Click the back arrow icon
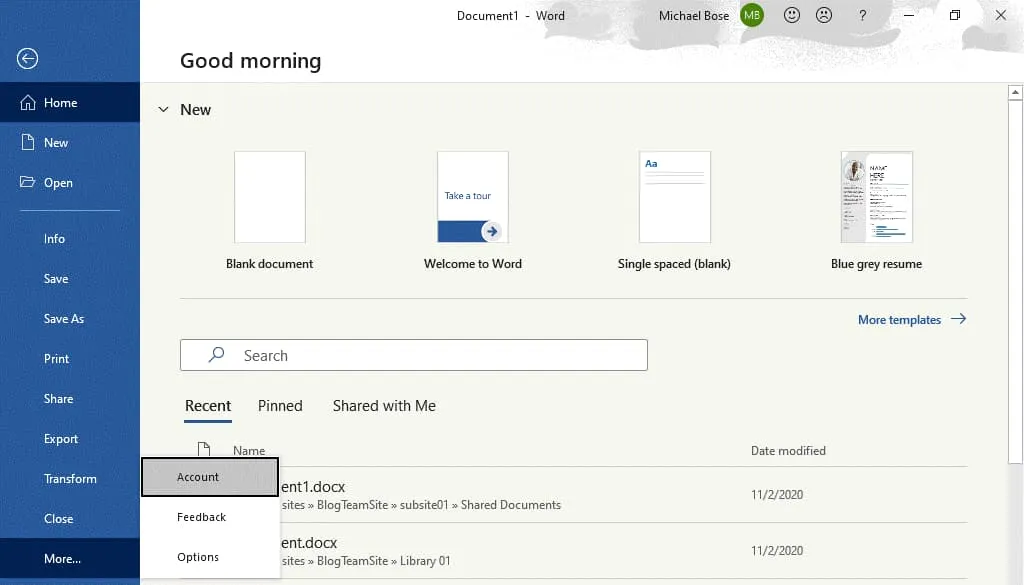Screen dimensions: 1024x585 [27, 59]
